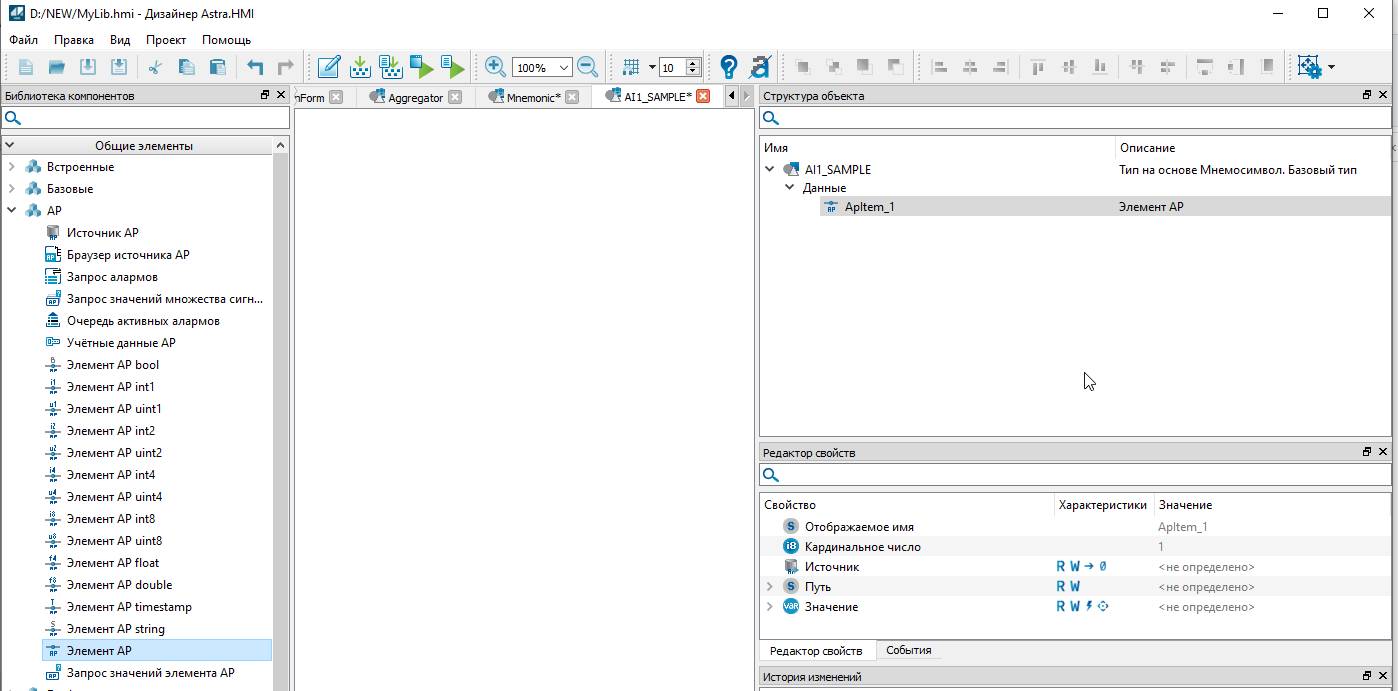This screenshot has width=1398, height=691.
Task: Switch to the События tab
Action: [908, 650]
